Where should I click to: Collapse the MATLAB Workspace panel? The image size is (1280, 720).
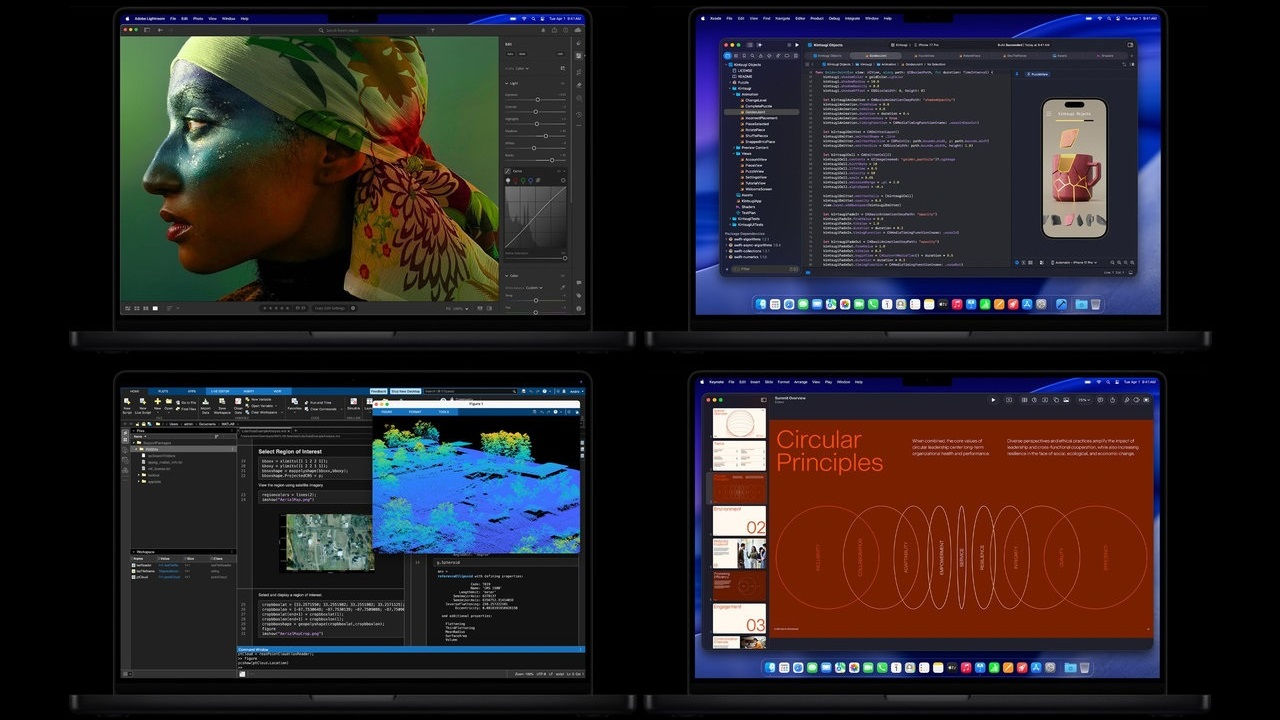134,550
